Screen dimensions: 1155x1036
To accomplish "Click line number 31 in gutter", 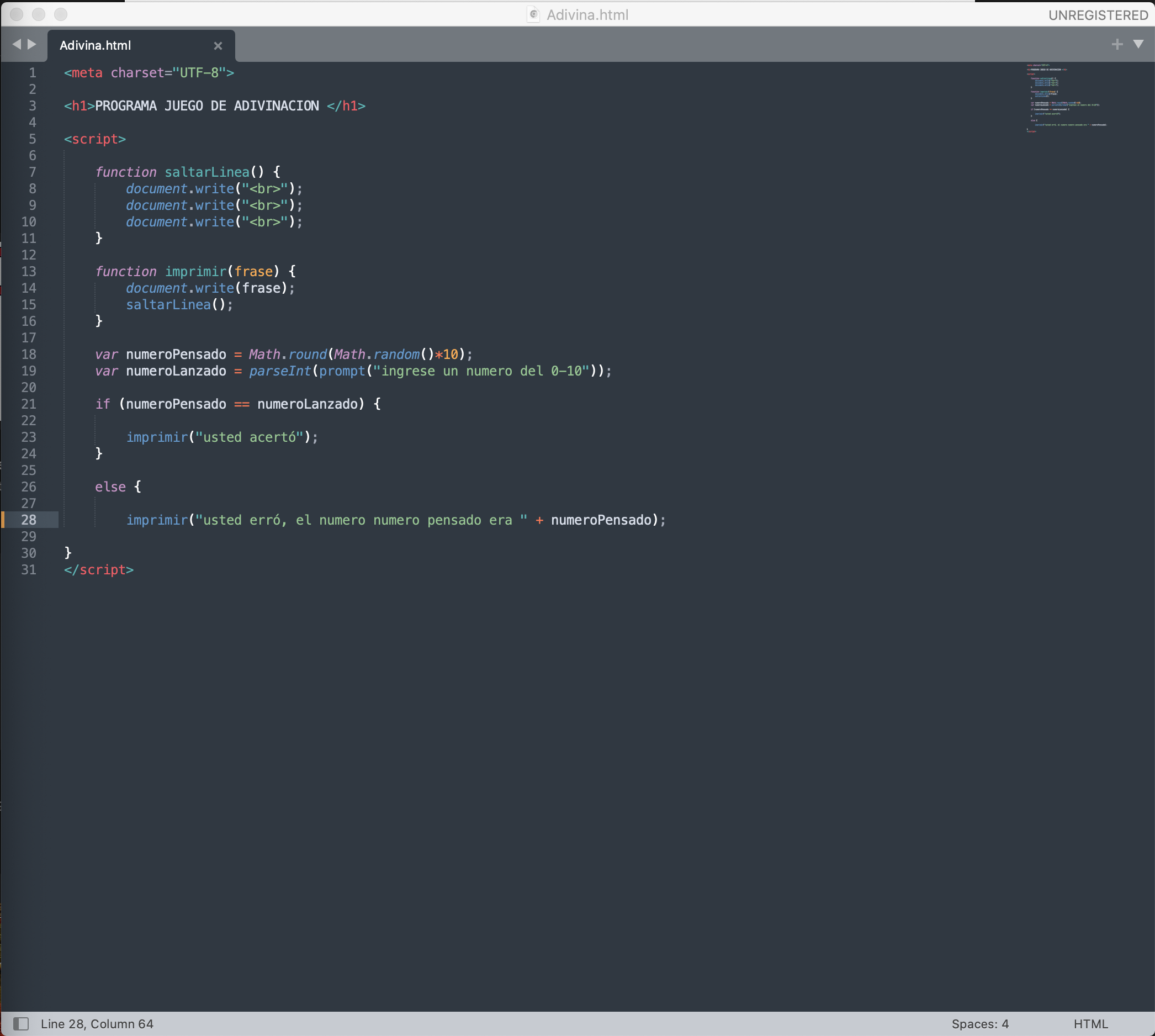I will [x=29, y=570].
